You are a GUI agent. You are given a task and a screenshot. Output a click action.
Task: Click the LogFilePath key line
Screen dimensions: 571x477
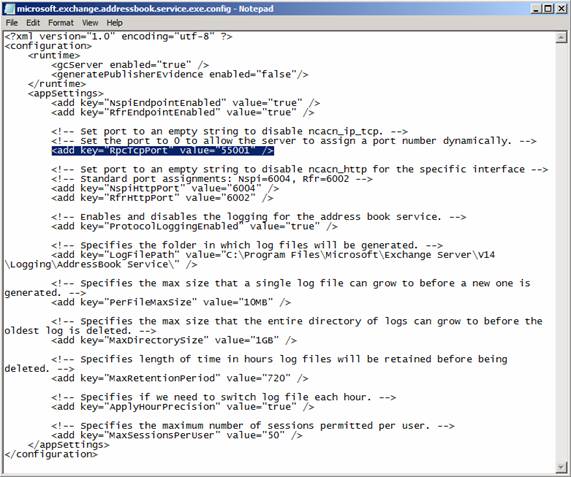[273, 255]
